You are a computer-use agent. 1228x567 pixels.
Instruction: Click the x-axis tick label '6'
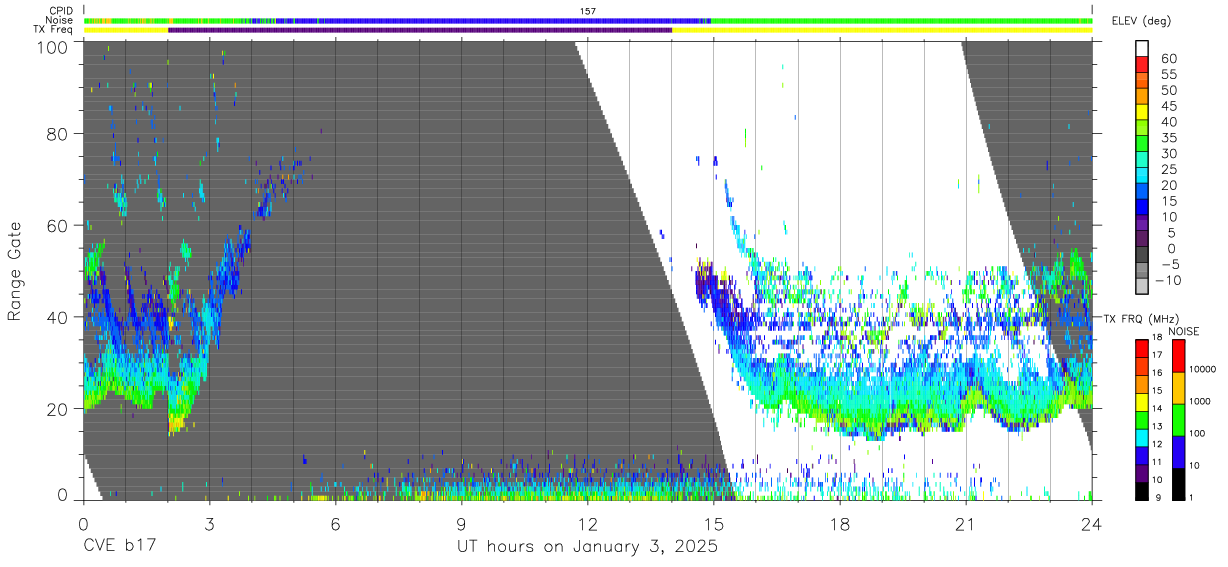tap(335, 522)
